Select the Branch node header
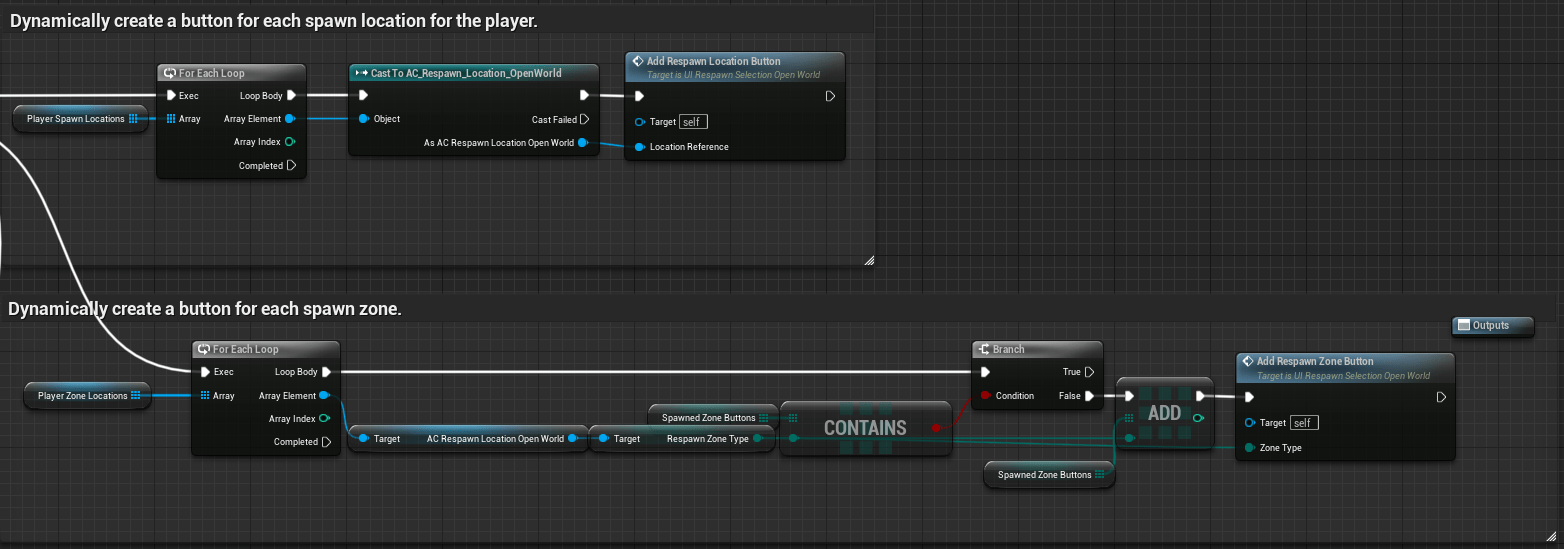This screenshot has height=549, width=1564. (1038, 349)
